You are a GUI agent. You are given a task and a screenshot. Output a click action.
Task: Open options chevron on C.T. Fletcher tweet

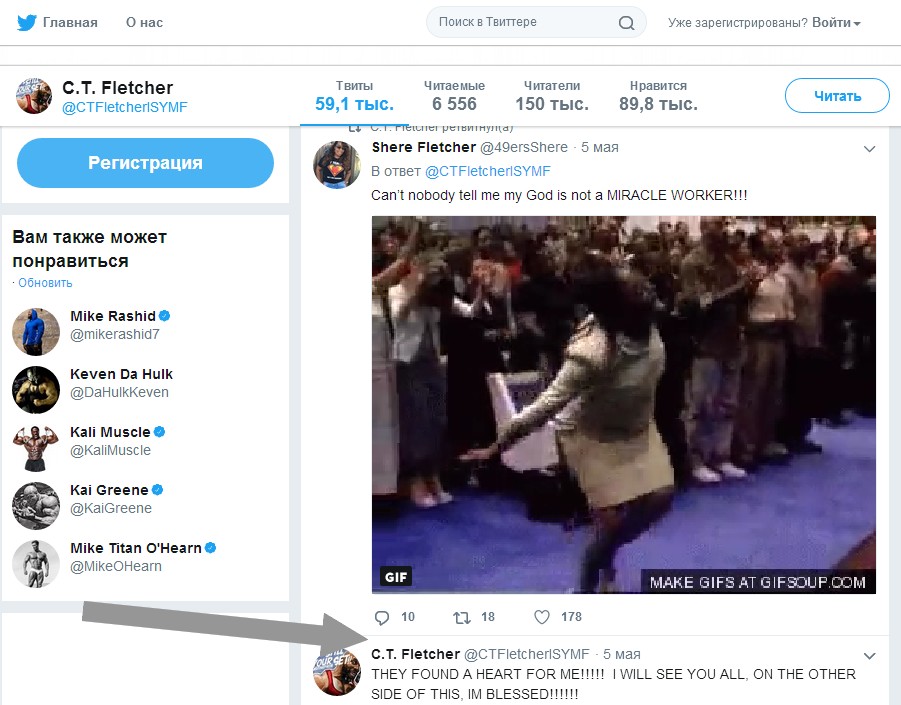click(x=869, y=656)
